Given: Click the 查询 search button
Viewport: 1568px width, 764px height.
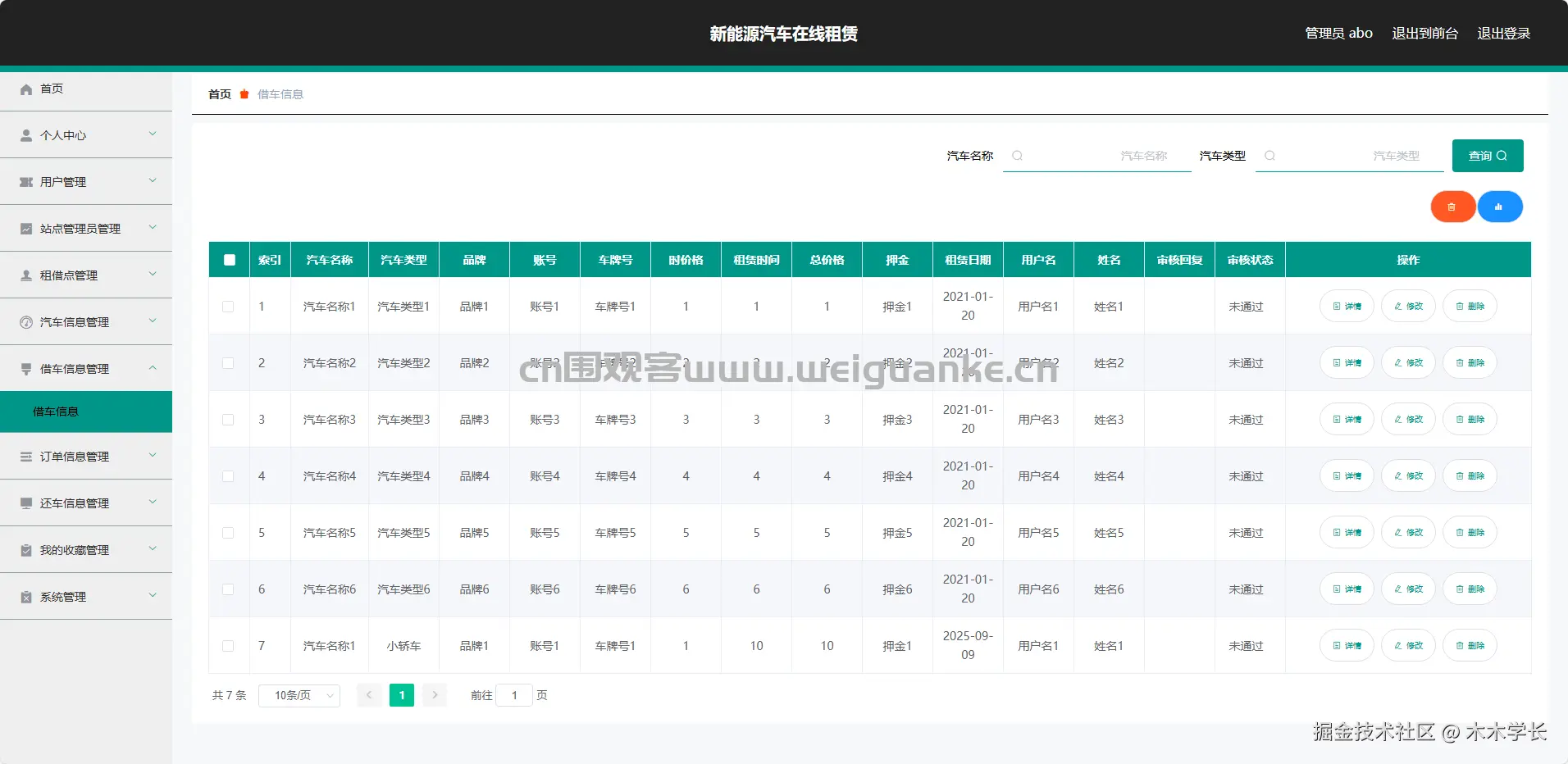Looking at the screenshot, I should point(1488,156).
